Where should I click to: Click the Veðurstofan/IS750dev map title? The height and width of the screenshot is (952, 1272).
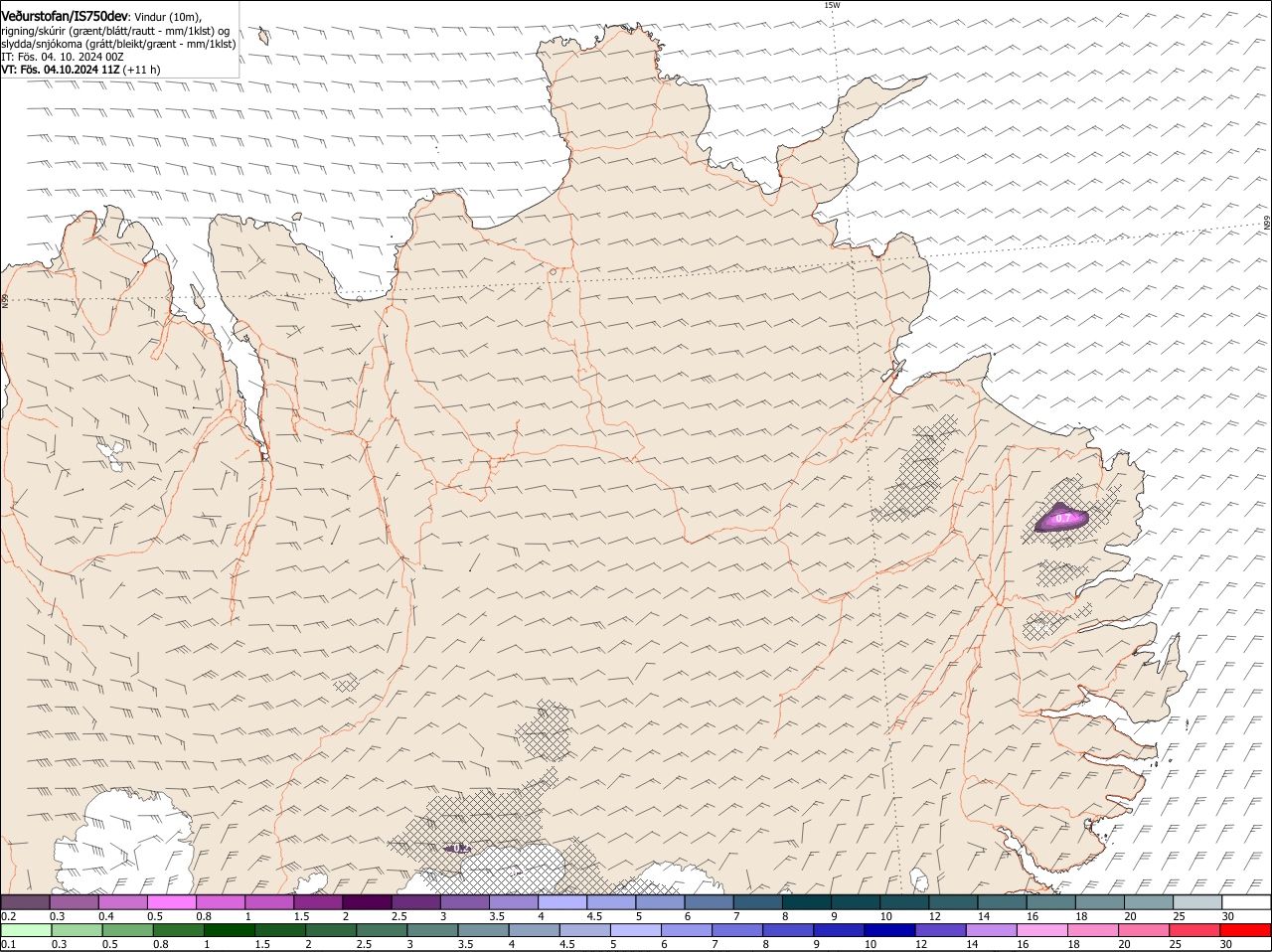coord(65,16)
